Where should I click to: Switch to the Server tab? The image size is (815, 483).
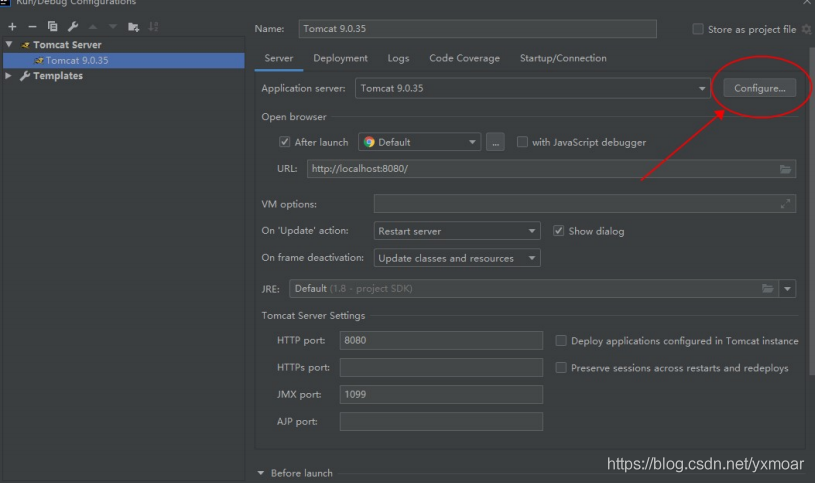point(279,58)
